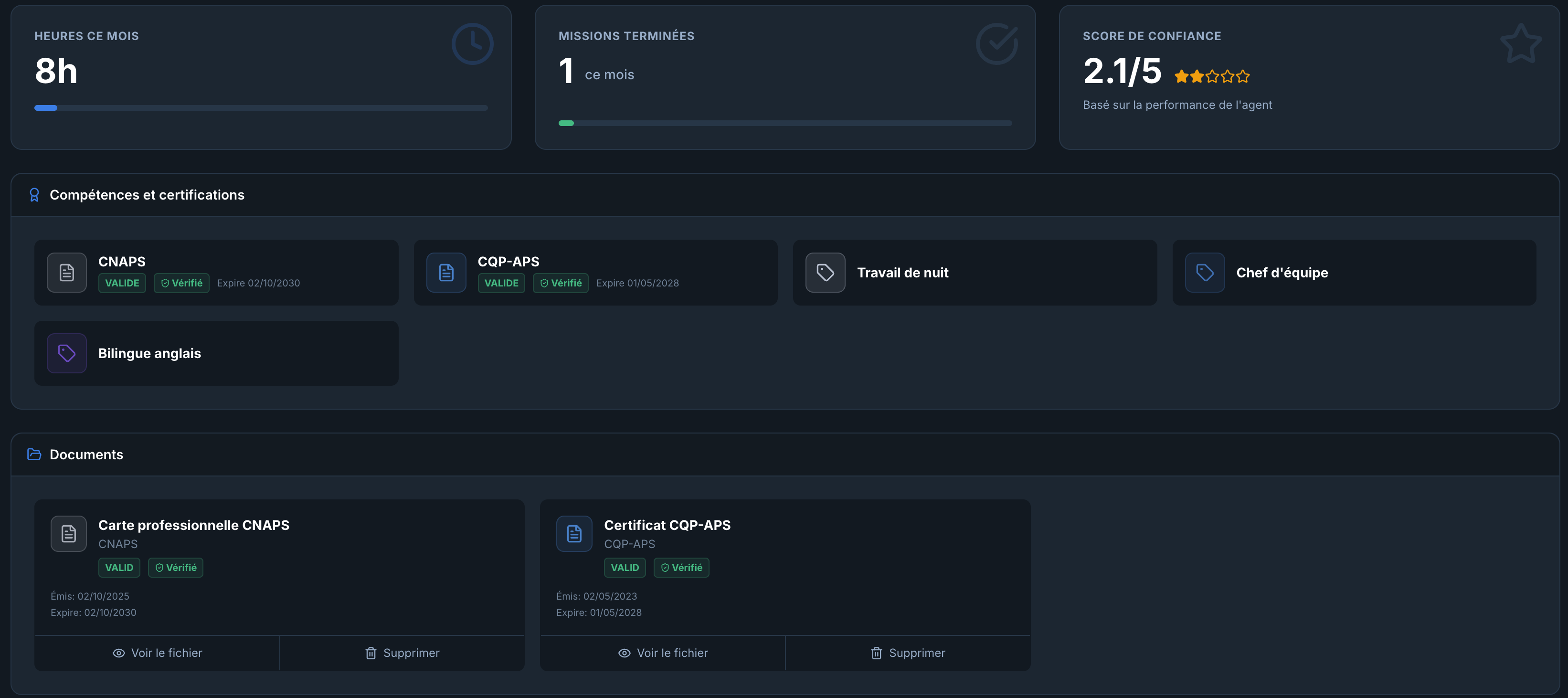Image resolution: width=1568 pixels, height=698 pixels.
Task: Click the purple tag icon for Bilingue anglais
Action: [67, 353]
